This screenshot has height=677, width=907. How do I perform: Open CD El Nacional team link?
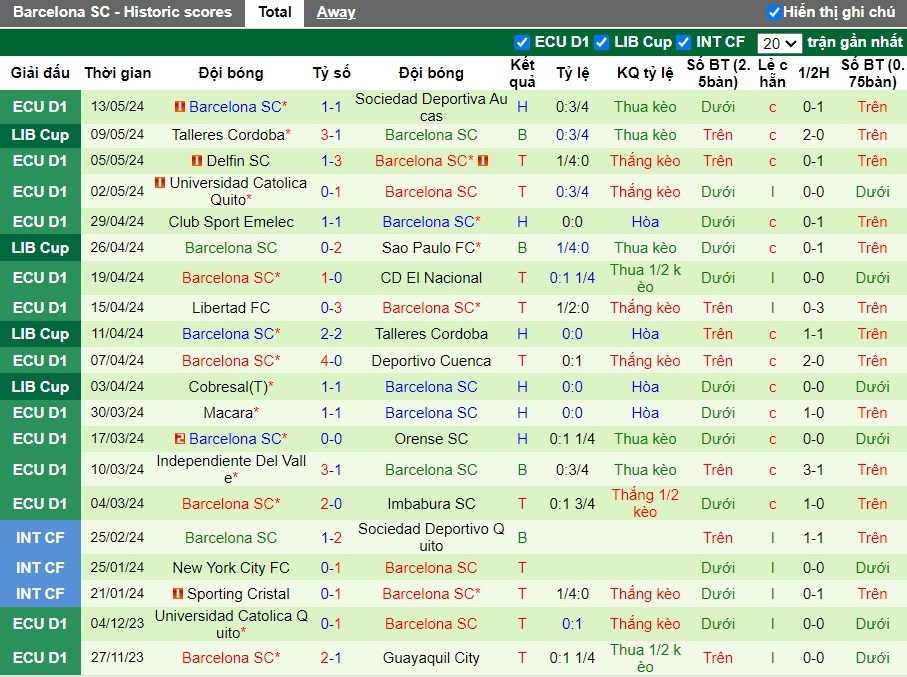[x=431, y=278]
